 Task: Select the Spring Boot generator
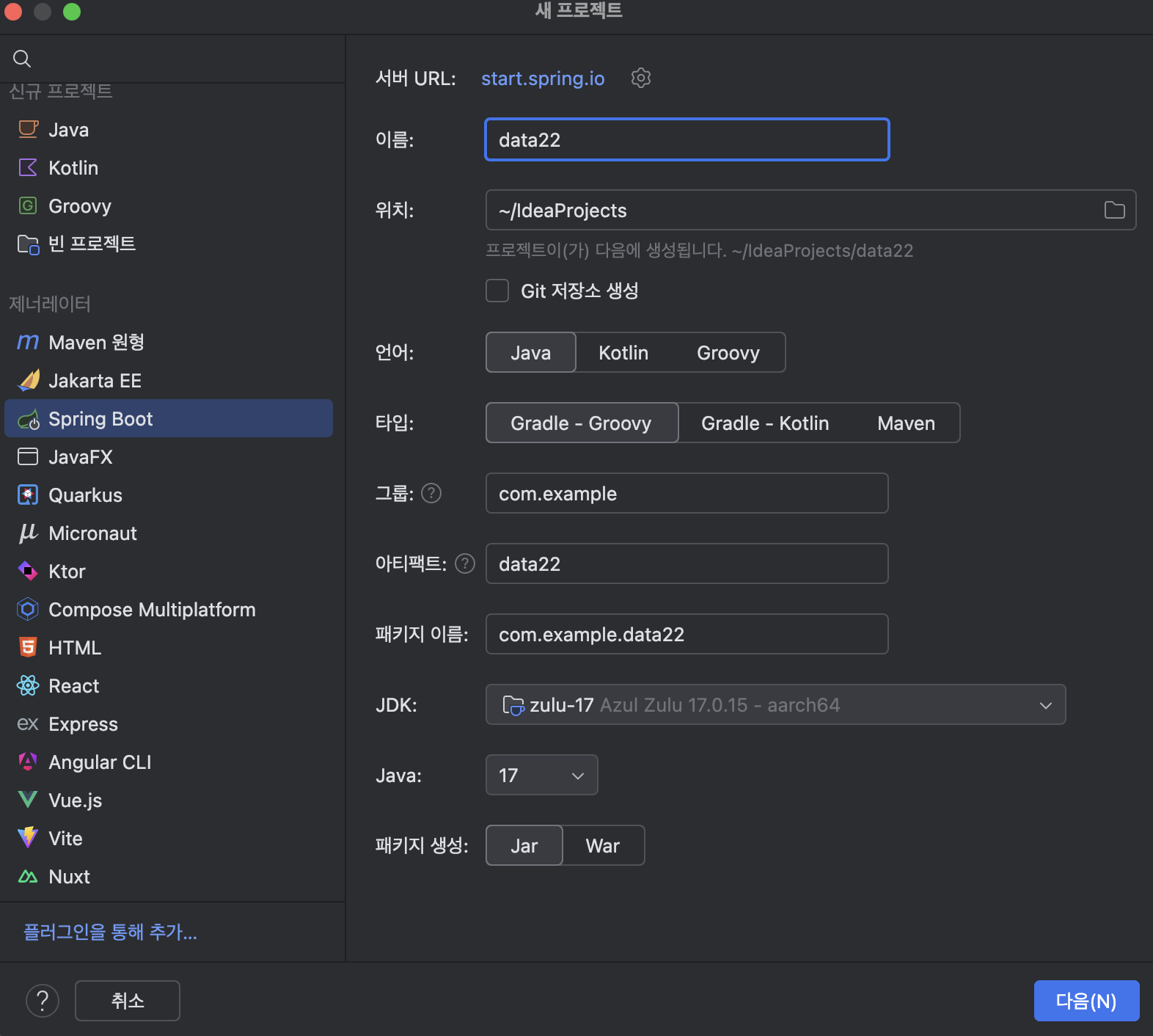tap(169, 419)
